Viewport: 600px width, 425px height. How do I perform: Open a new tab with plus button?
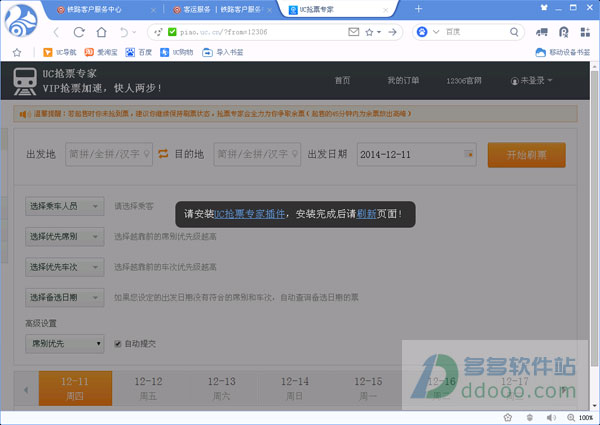pyautogui.click(x=418, y=9)
